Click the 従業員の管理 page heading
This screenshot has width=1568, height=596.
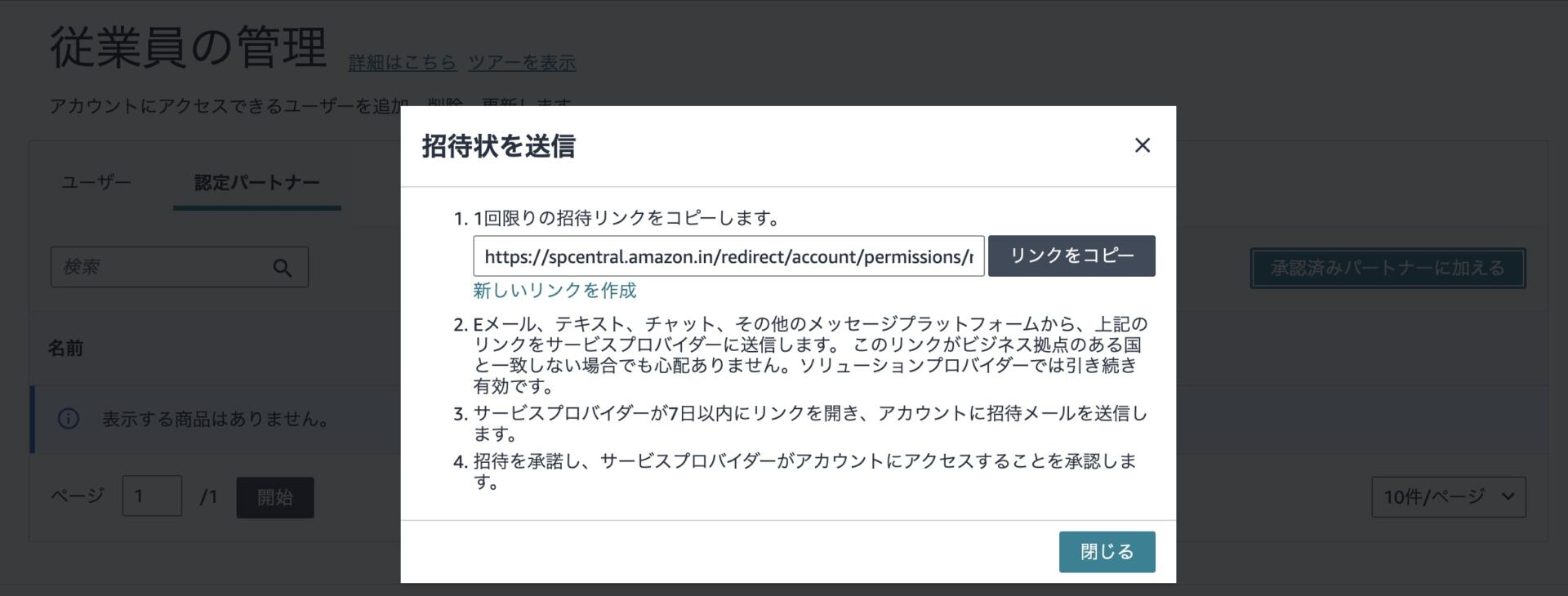point(189,47)
